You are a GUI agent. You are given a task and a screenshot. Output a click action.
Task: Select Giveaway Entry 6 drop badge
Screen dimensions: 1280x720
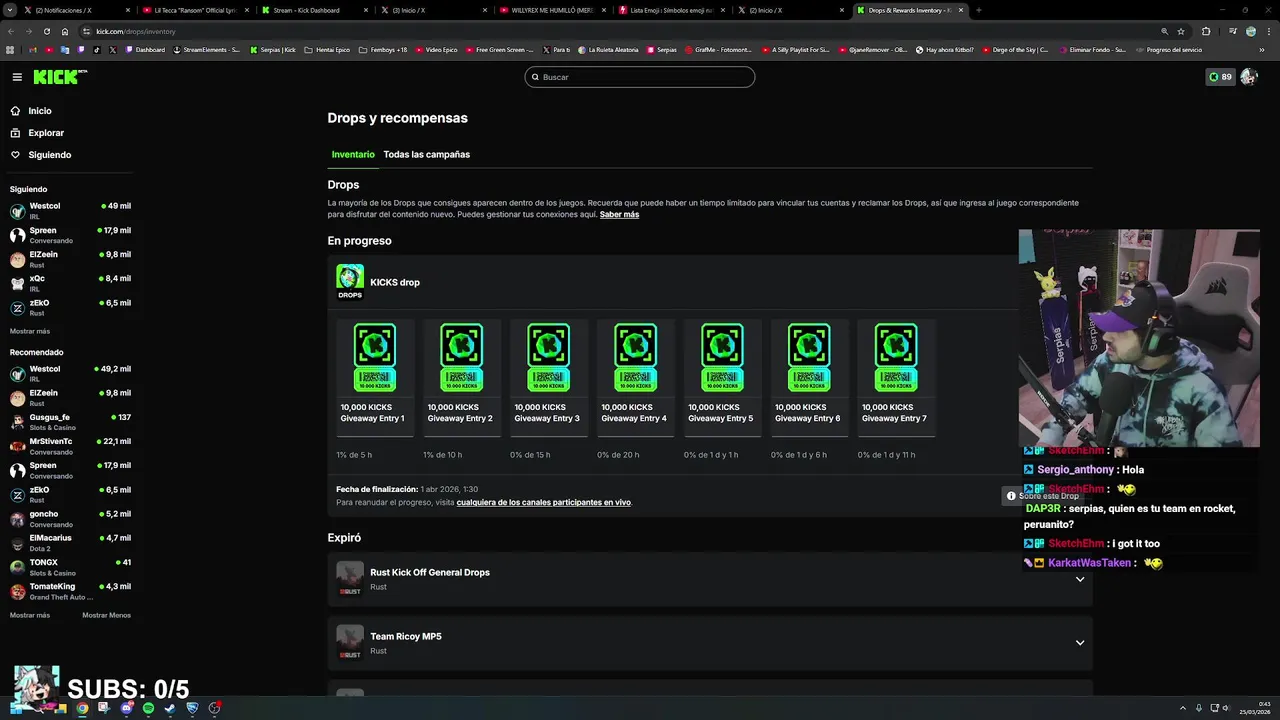pos(809,358)
